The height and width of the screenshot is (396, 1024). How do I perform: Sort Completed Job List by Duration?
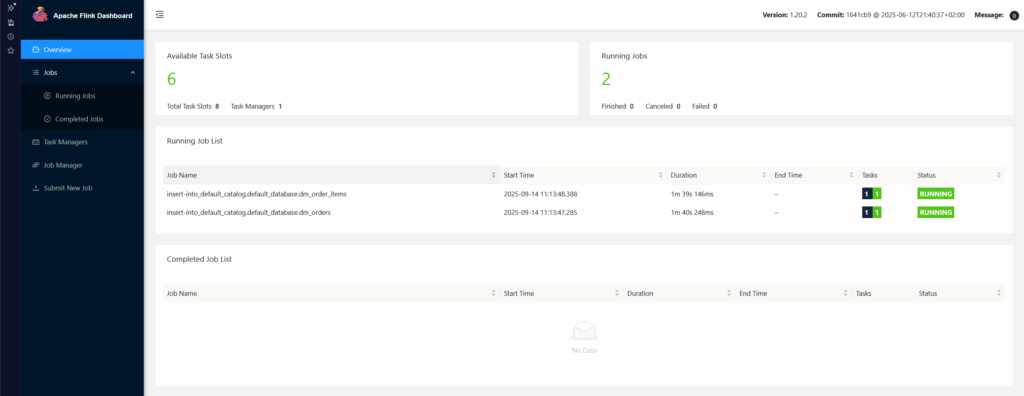[729, 293]
